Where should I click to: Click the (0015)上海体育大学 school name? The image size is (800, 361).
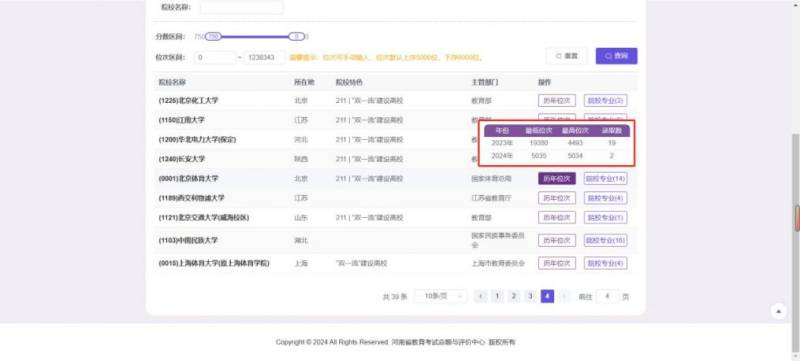click(214, 263)
